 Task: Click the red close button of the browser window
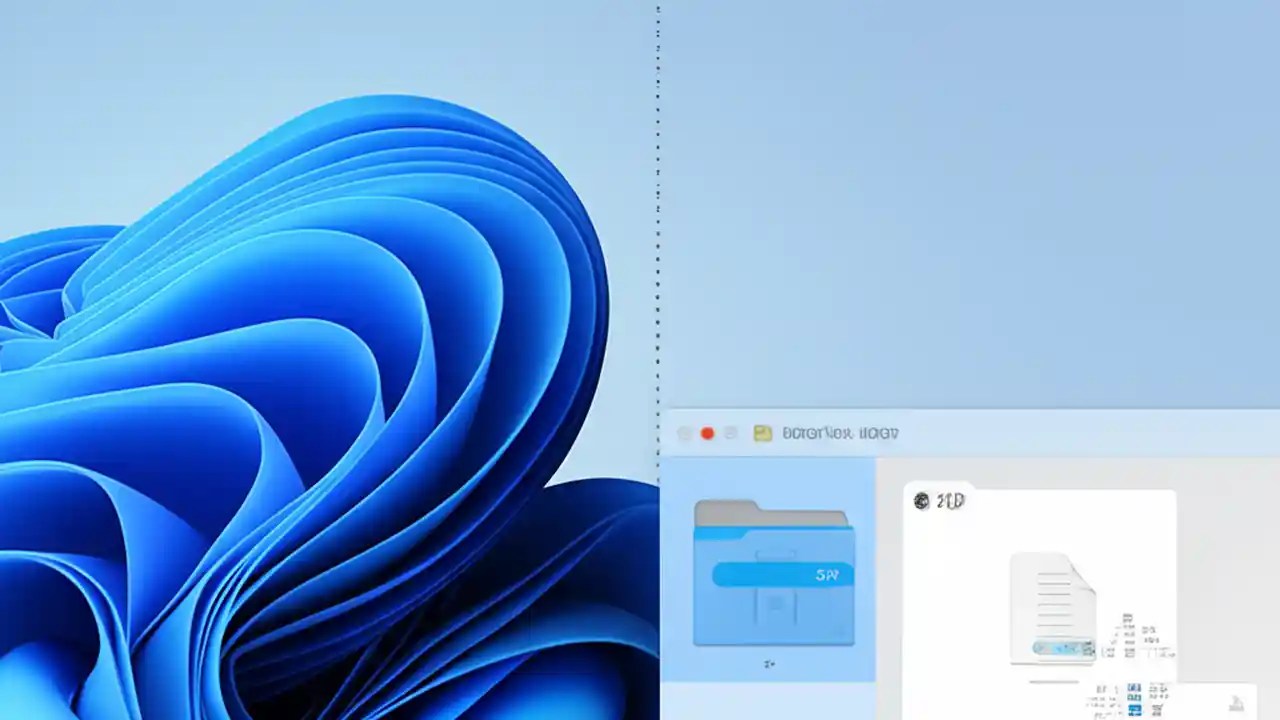point(708,433)
